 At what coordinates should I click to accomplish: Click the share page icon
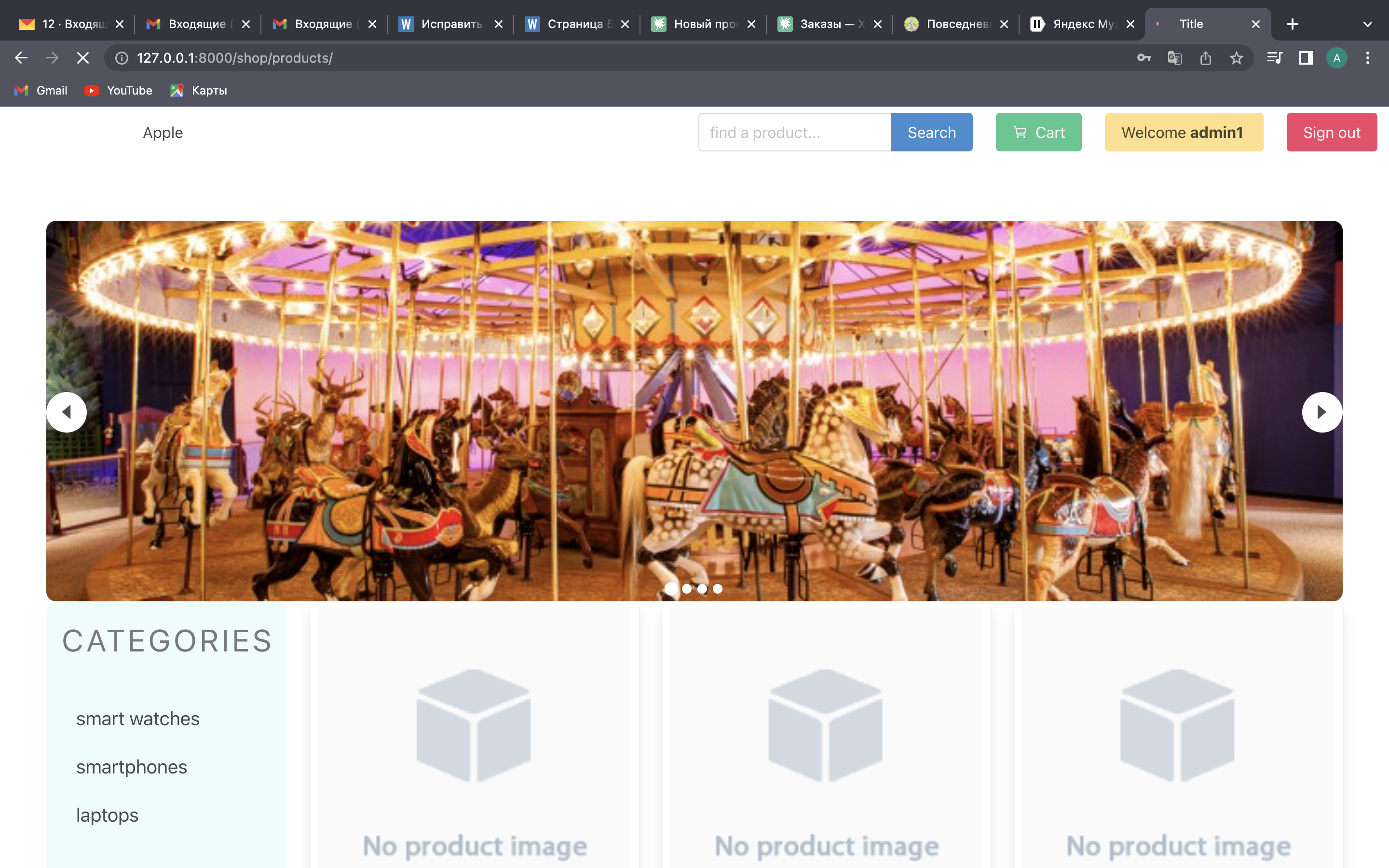1205,58
